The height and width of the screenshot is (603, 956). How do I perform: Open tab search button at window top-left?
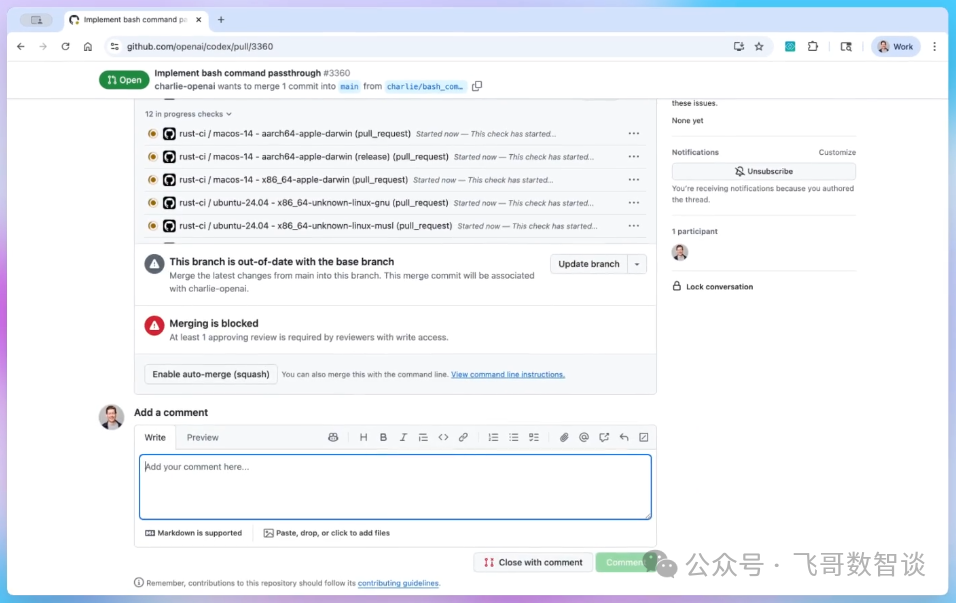click(37, 20)
